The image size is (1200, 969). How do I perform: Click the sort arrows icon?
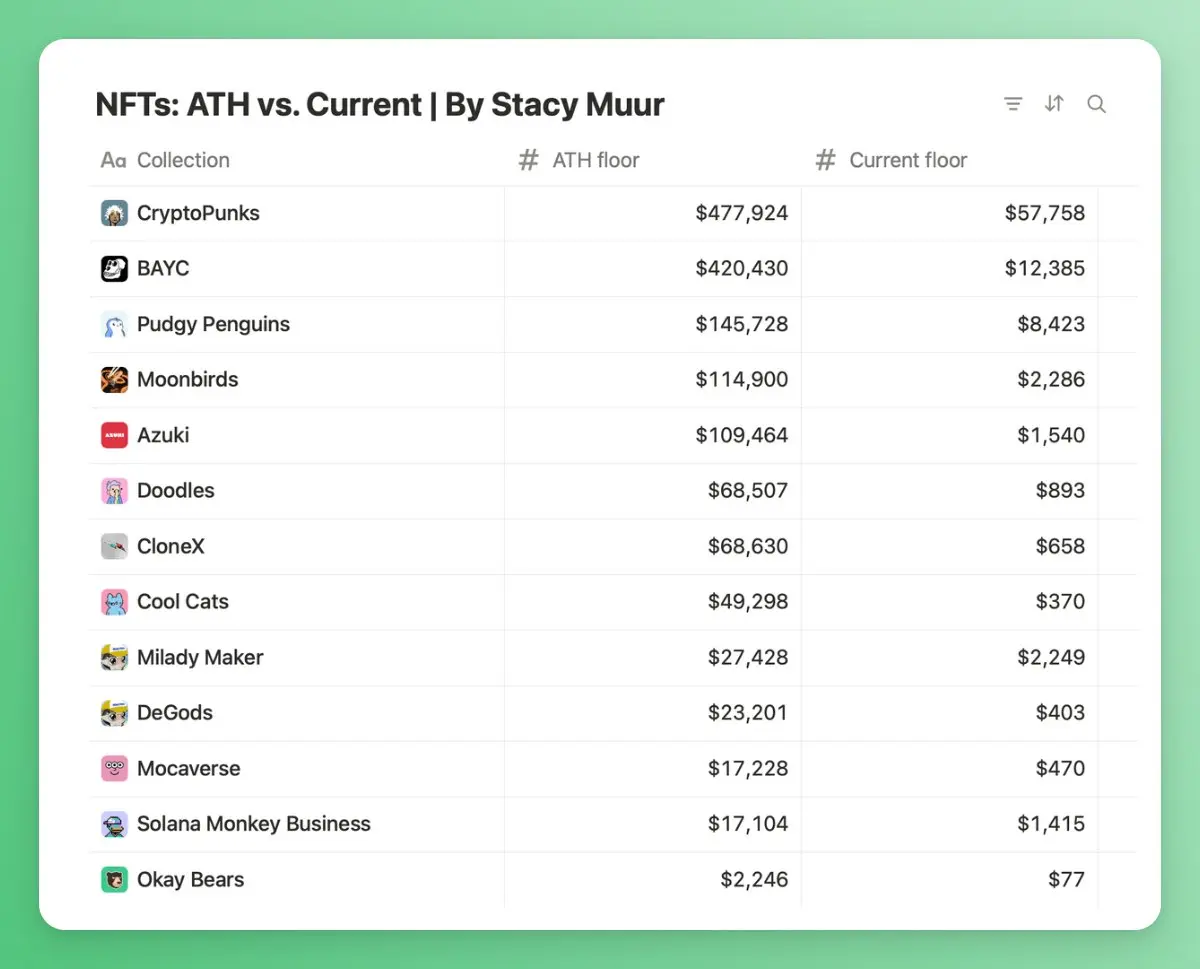coord(1054,103)
